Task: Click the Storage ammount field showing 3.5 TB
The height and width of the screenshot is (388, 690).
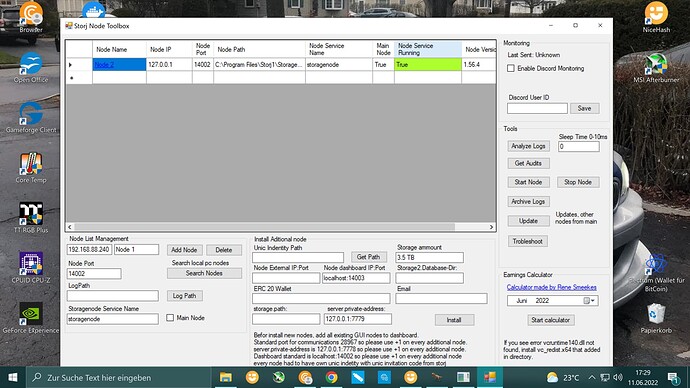Action: (429, 257)
